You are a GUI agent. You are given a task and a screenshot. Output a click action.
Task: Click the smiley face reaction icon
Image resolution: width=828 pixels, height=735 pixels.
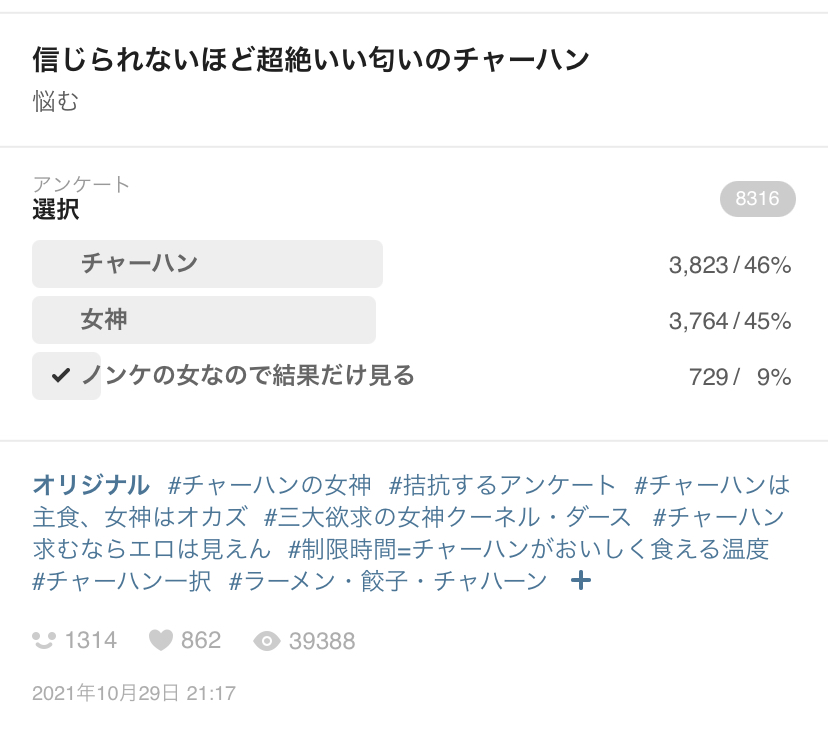[x=44, y=640]
